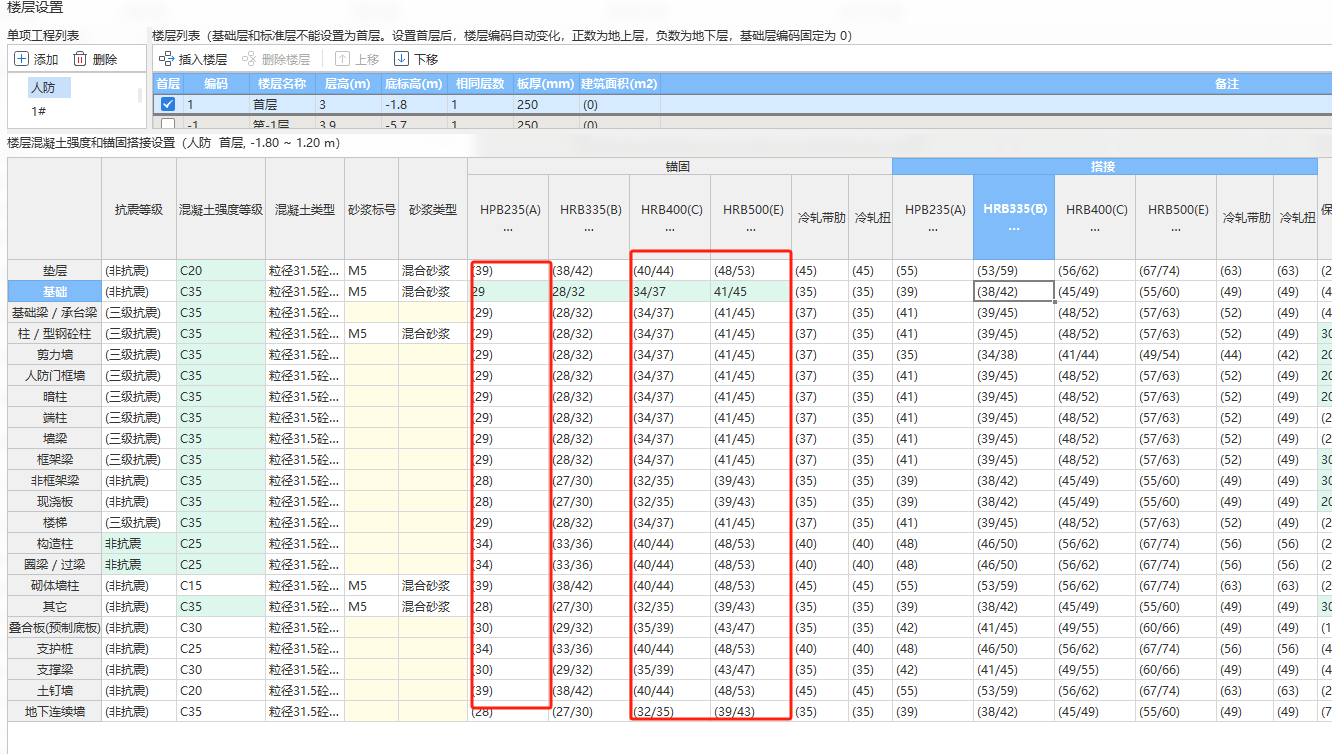Open ellipsis under 搭接 HPB235(A) header
The width and height of the screenshot is (1332, 754).
tap(934, 229)
